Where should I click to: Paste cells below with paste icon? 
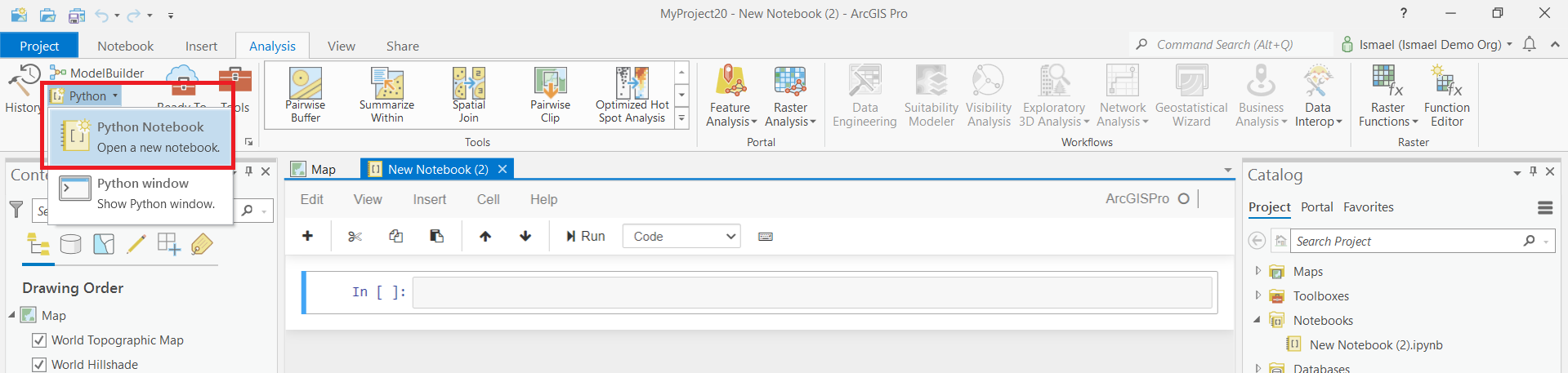(x=436, y=236)
